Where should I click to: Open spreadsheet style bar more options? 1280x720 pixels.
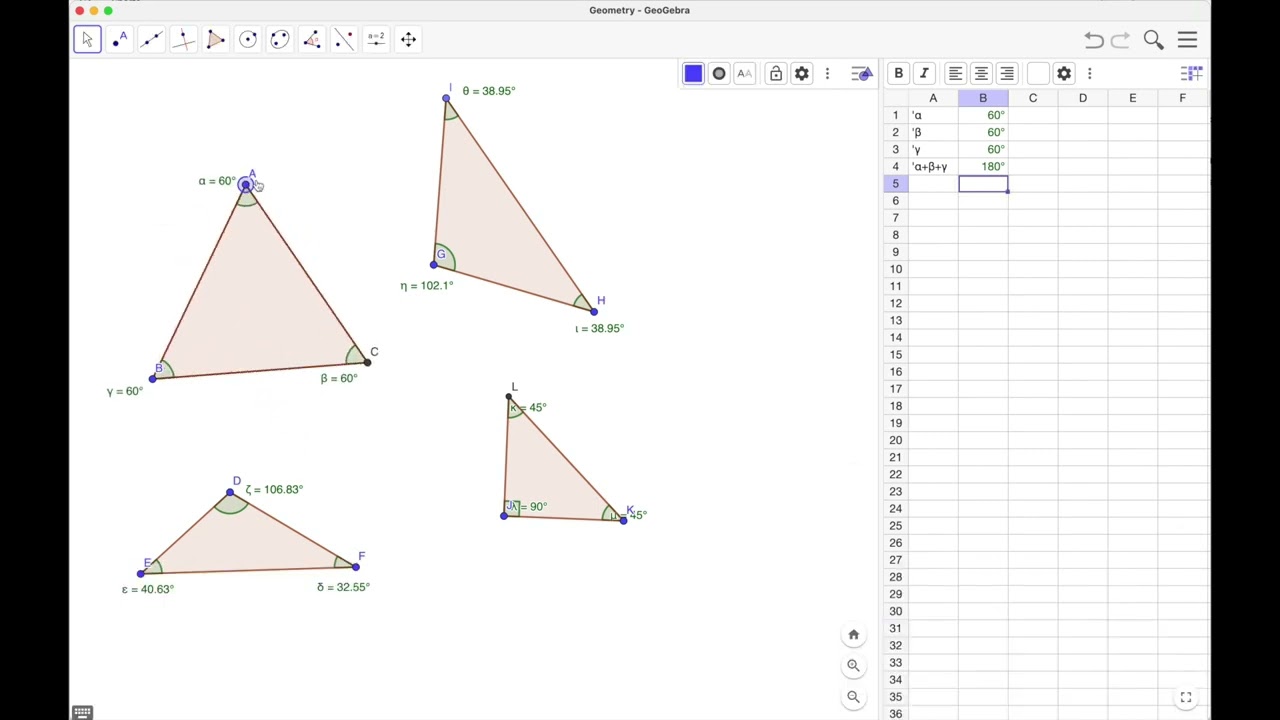coord(1089,74)
